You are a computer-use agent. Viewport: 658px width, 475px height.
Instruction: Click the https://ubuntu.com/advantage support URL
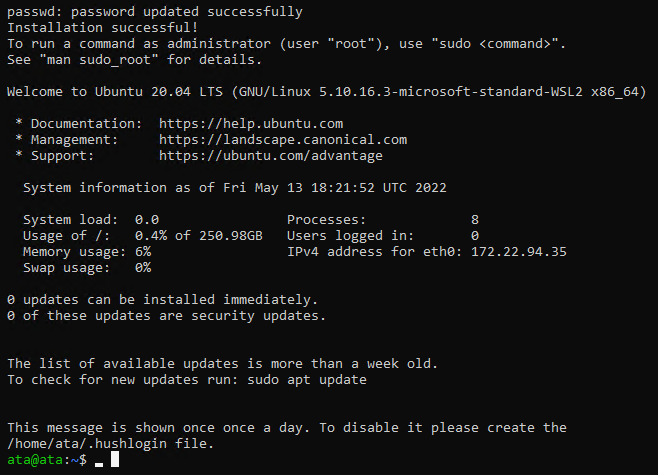click(271, 156)
